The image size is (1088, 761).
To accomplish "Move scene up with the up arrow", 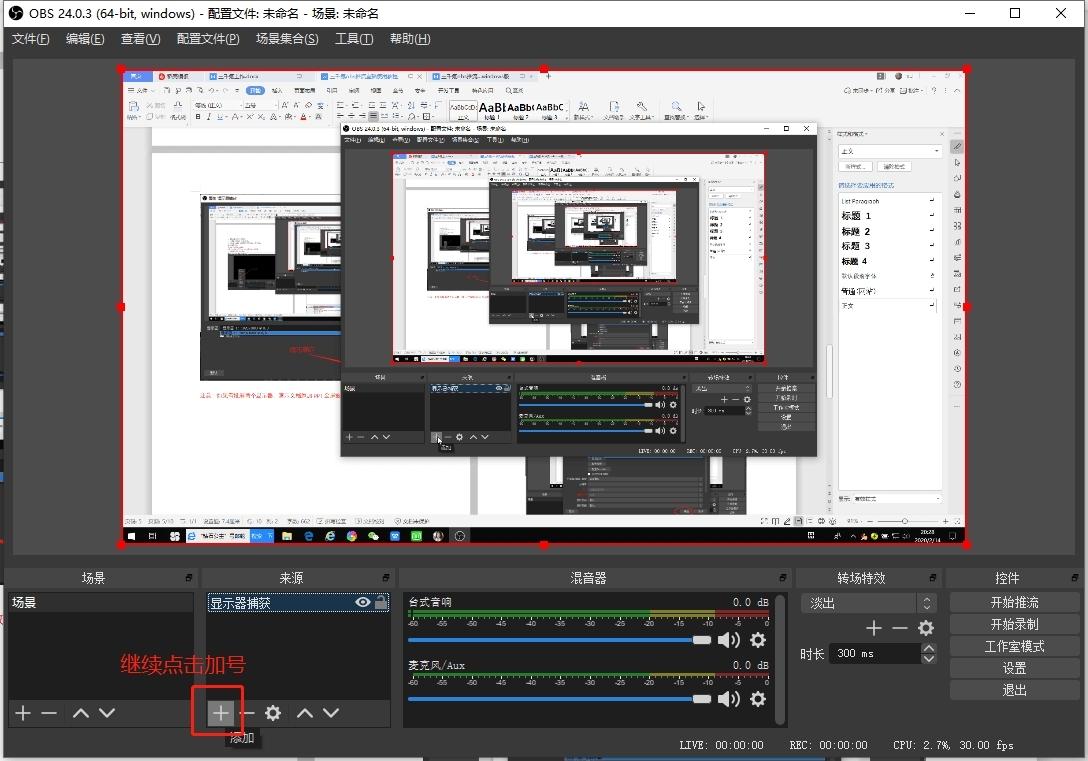I will click(x=80, y=712).
